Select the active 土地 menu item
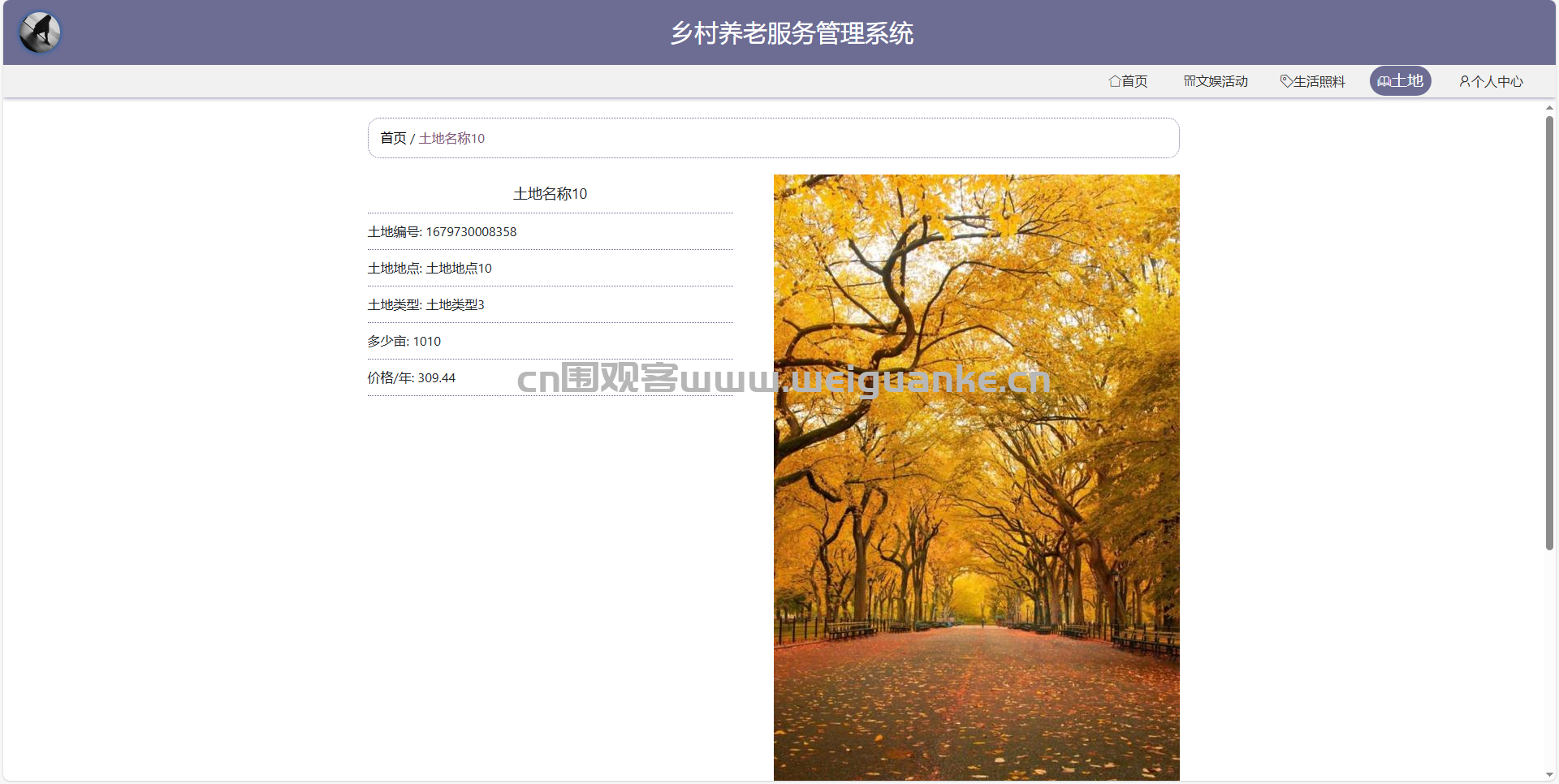 point(1400,81)
